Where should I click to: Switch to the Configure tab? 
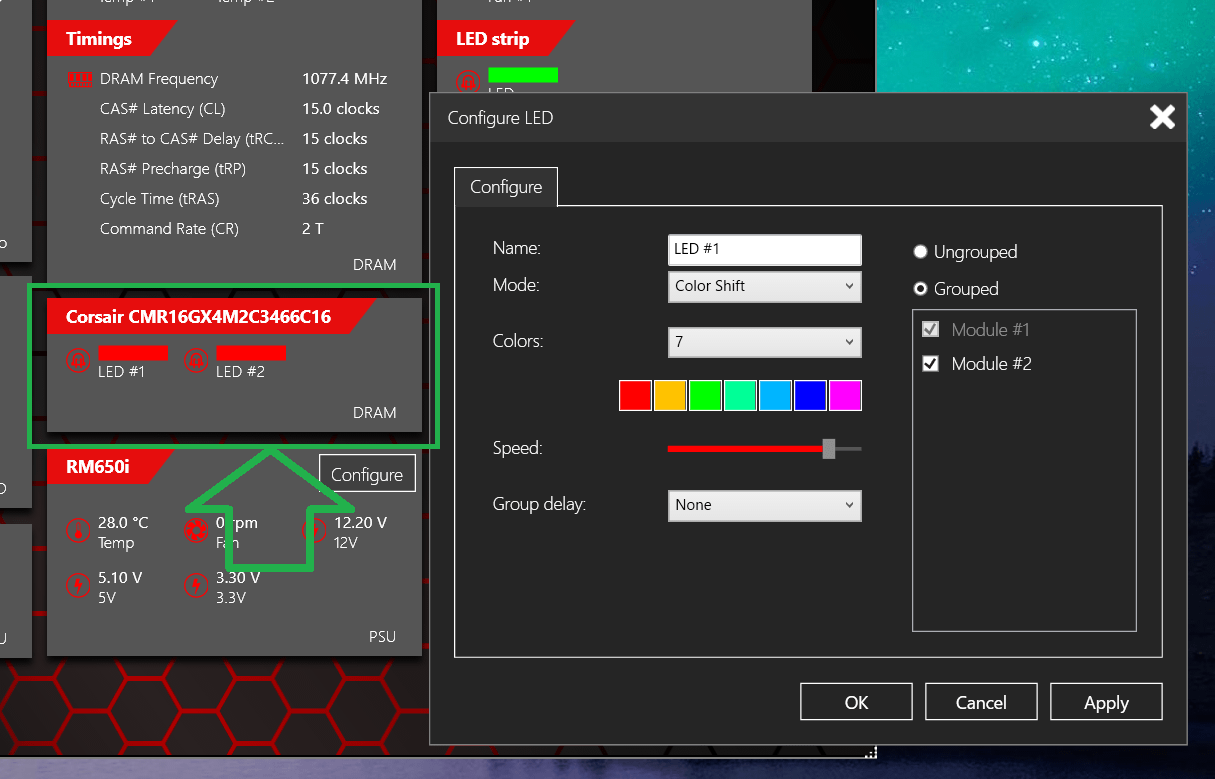click(x=506, y=187)
